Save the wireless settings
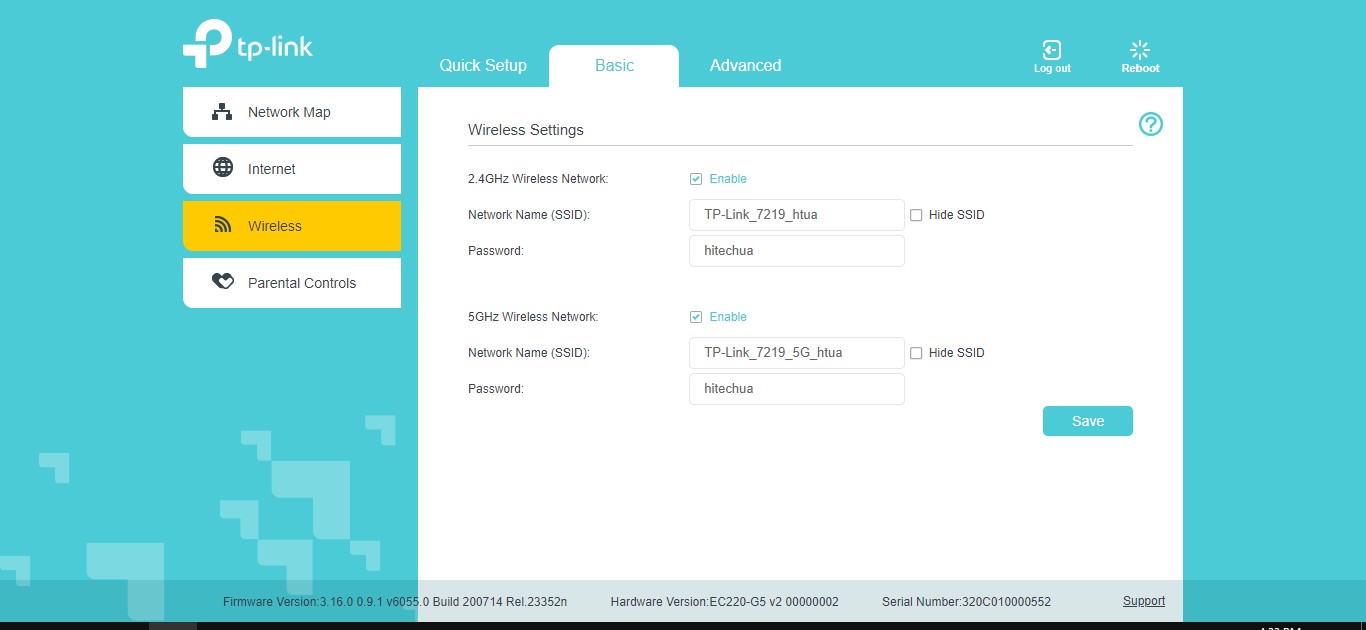Image resolution: width=1366 pixels, height=630 pixels. (x=1087, y=421)
